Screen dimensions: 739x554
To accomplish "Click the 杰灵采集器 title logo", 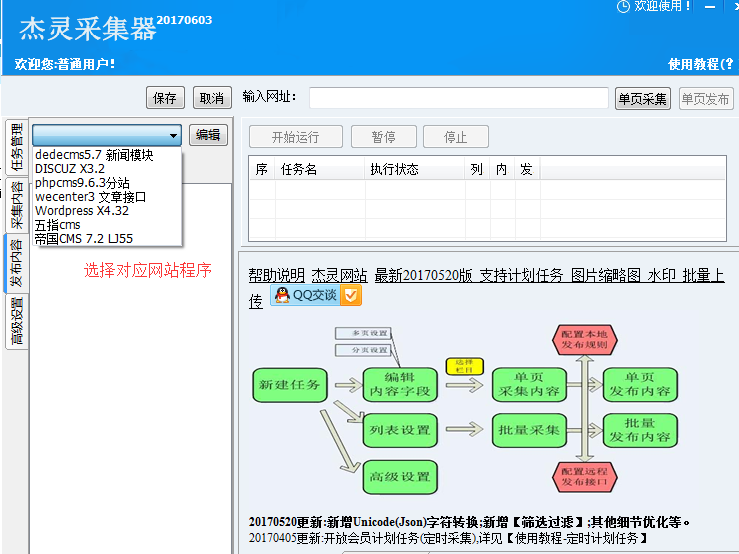I will 88,28.
